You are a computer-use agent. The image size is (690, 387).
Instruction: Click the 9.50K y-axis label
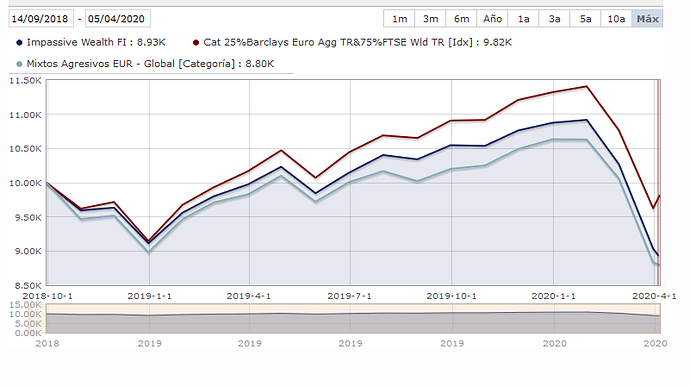[x=27, y=217]
